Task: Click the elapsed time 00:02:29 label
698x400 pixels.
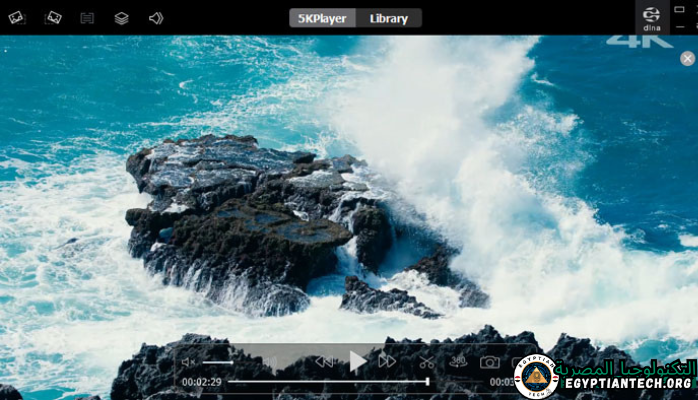Action: point(201,382)
